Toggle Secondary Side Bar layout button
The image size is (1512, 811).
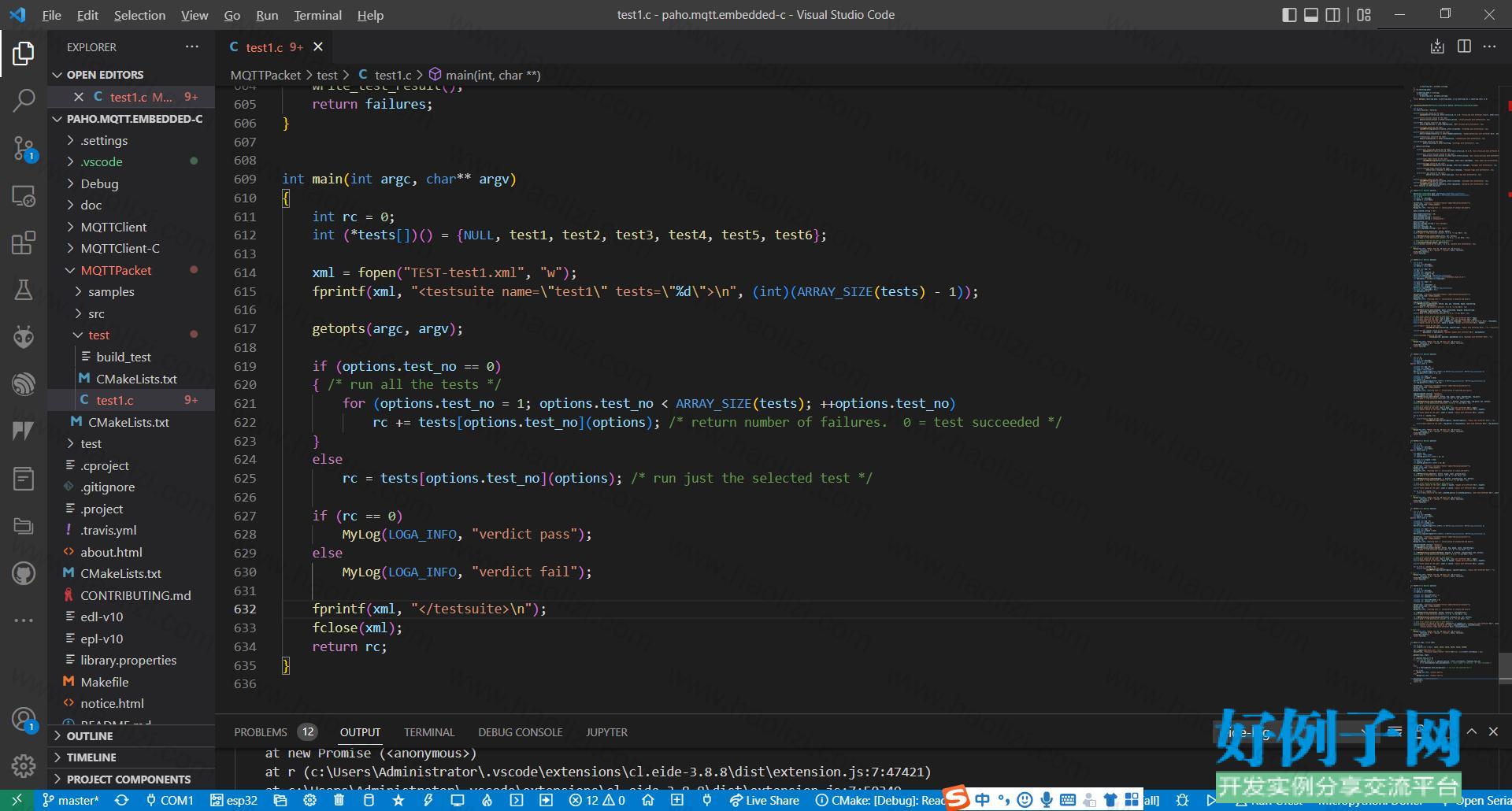pyautogui.click(x=1333, y=15)
